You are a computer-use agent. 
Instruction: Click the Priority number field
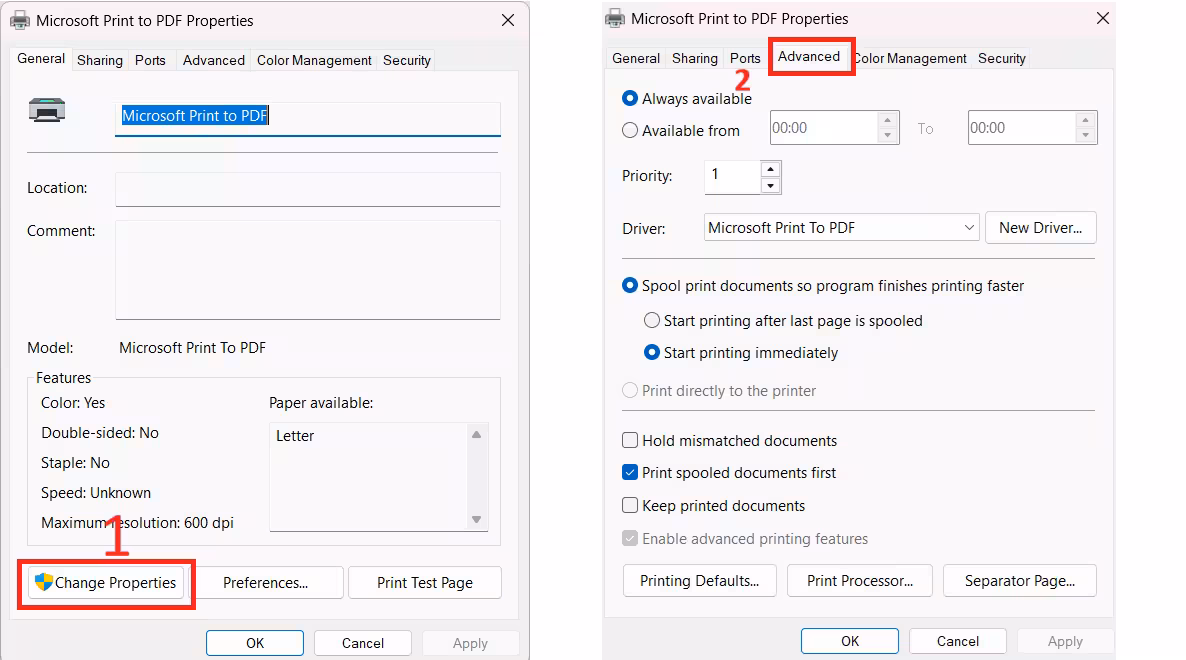tap(732, 177)
